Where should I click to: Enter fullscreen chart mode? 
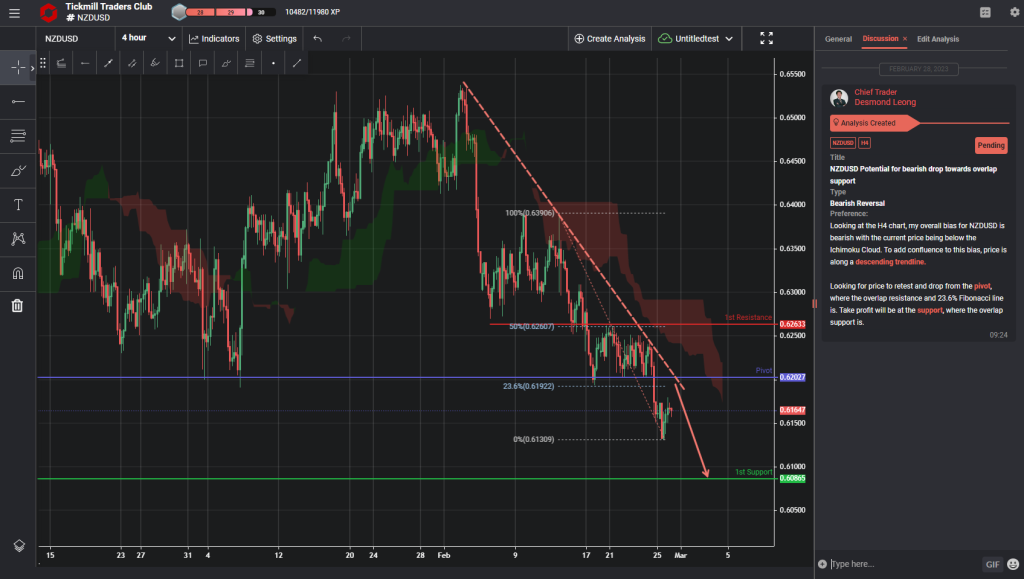tap(766, 38)
